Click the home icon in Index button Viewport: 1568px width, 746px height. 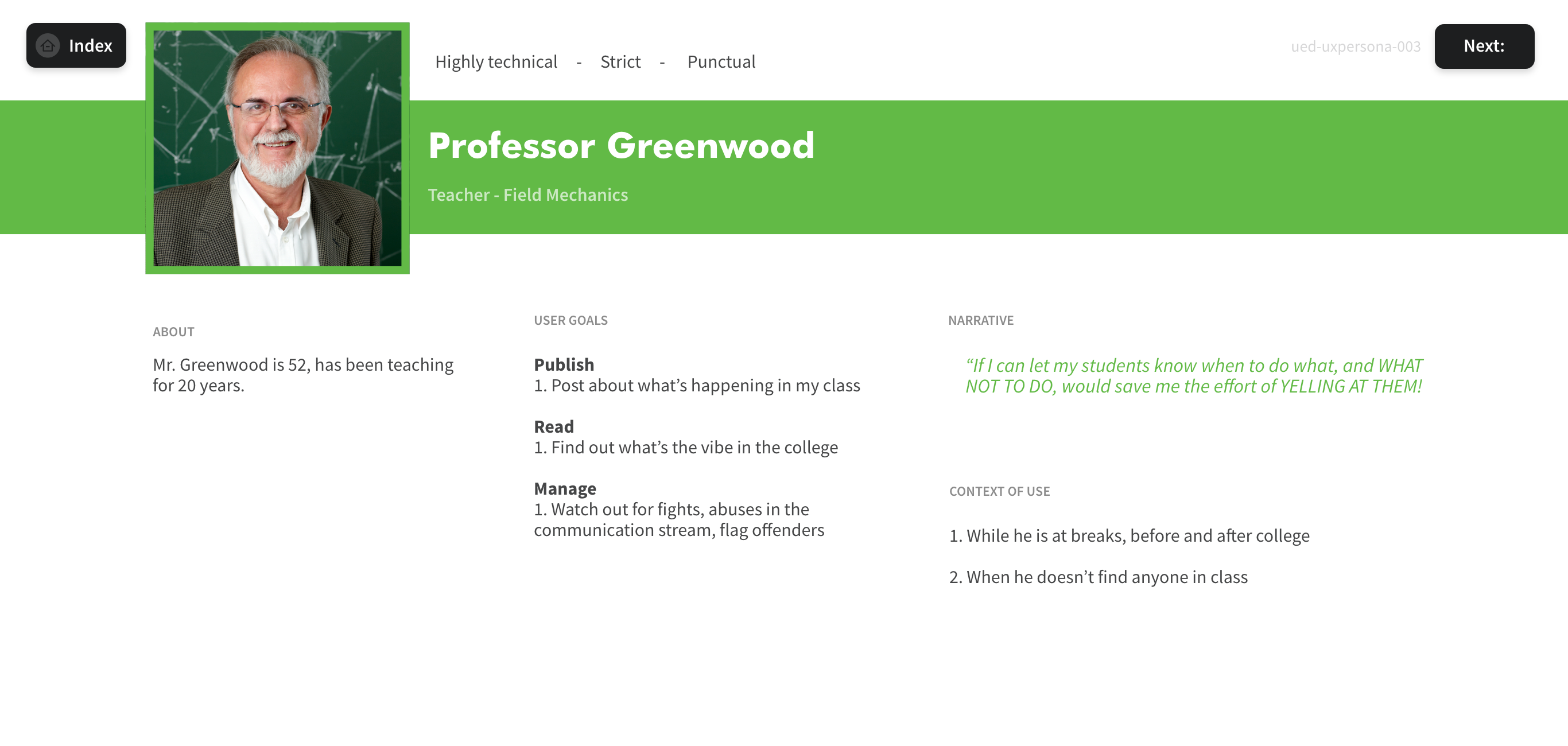coord(48,46)
